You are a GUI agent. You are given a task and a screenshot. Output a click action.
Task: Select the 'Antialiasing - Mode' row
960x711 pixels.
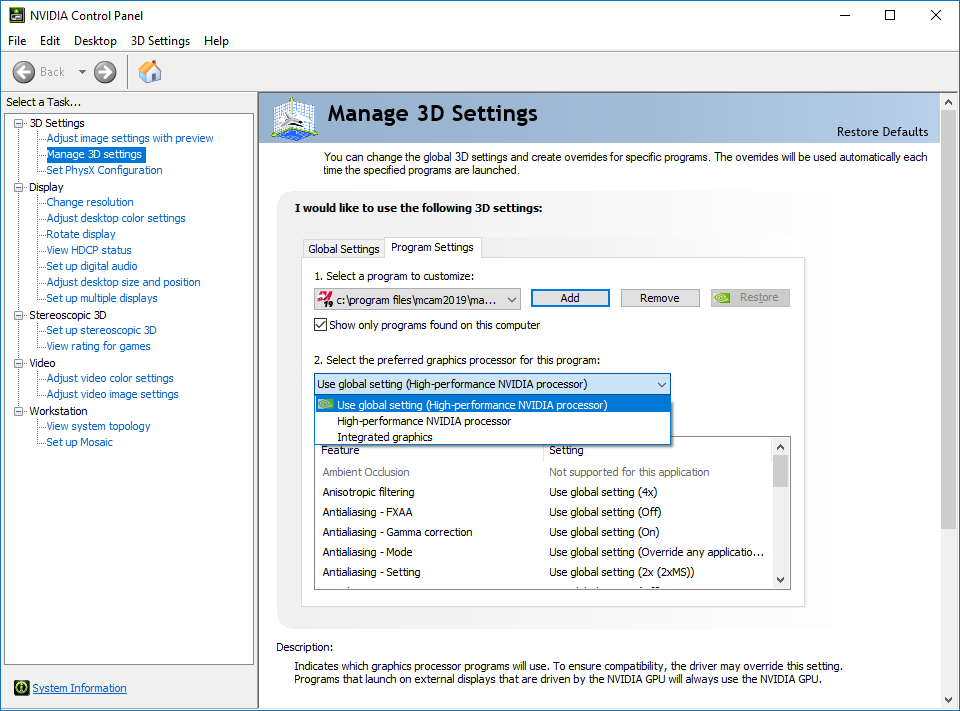tap(543, 552)
